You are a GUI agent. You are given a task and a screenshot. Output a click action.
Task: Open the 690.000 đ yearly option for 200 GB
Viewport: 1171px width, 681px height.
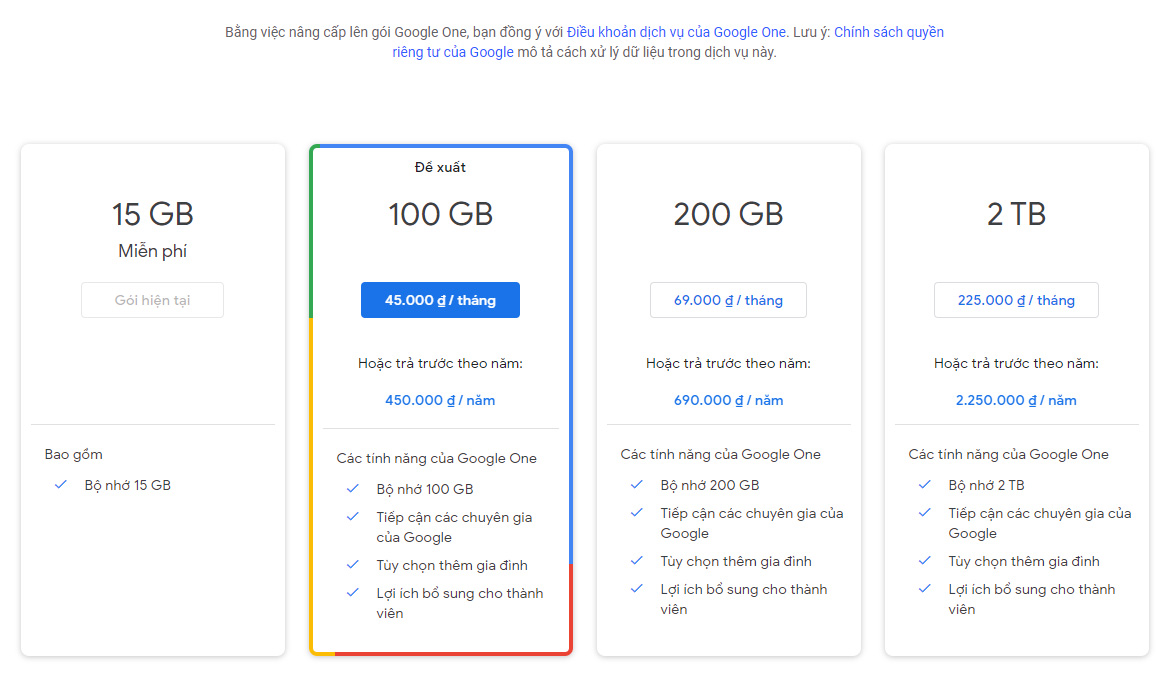(x=728, y=400)
